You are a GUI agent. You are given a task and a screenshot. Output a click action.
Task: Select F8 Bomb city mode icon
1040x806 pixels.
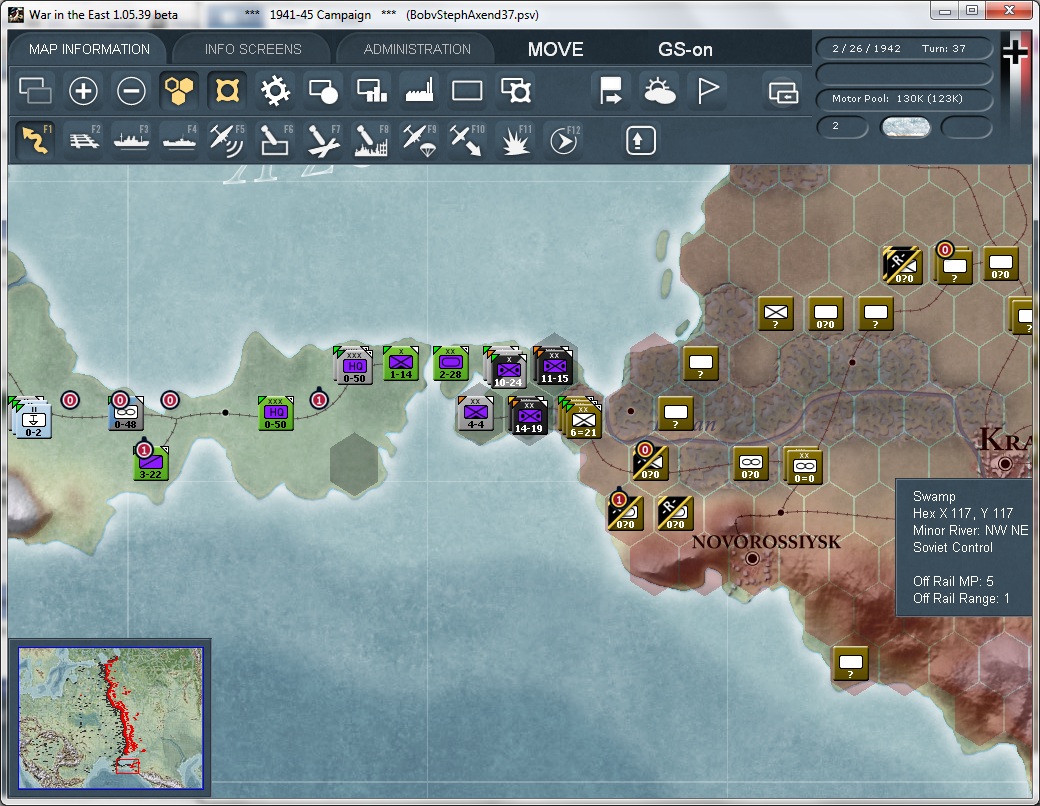tap(371, 140)
